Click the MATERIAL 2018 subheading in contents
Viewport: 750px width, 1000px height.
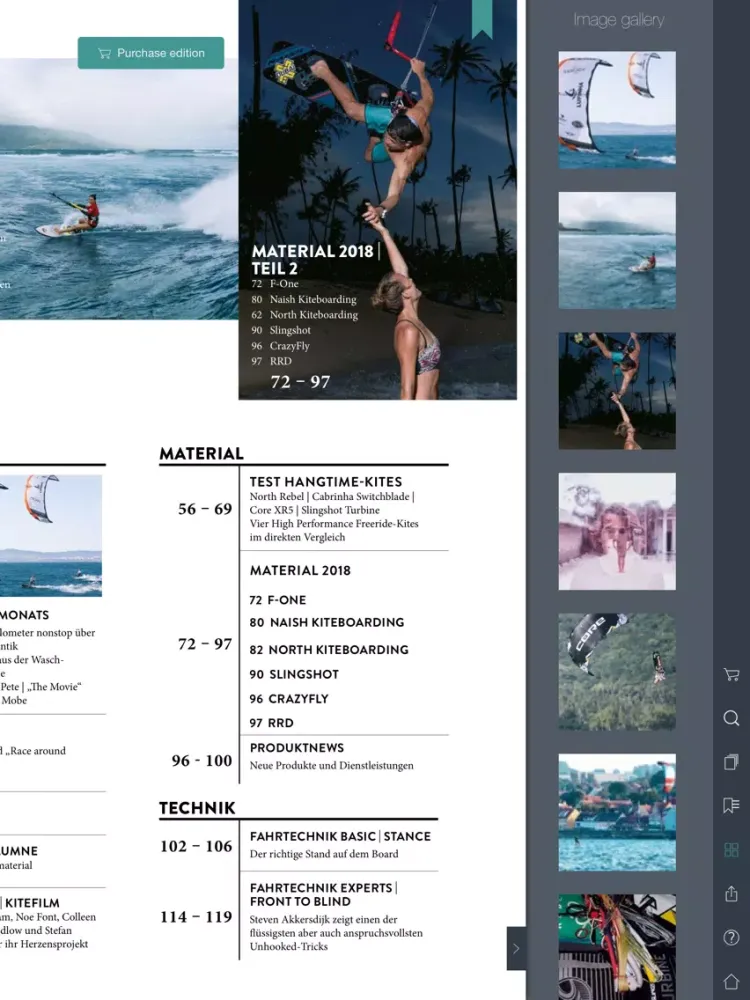(300, 571)
